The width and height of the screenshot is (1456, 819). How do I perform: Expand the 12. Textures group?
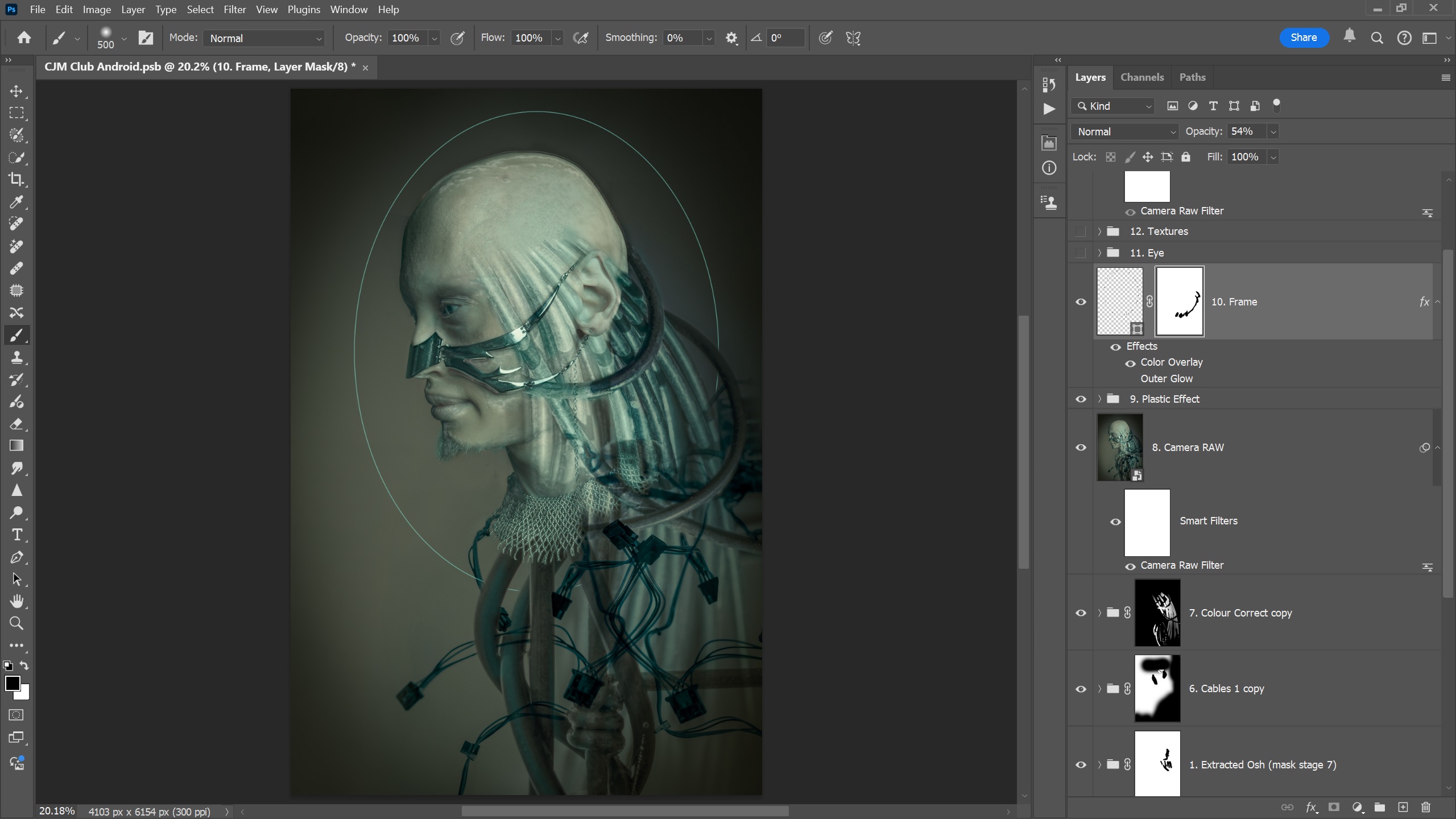coord(1099,231)
